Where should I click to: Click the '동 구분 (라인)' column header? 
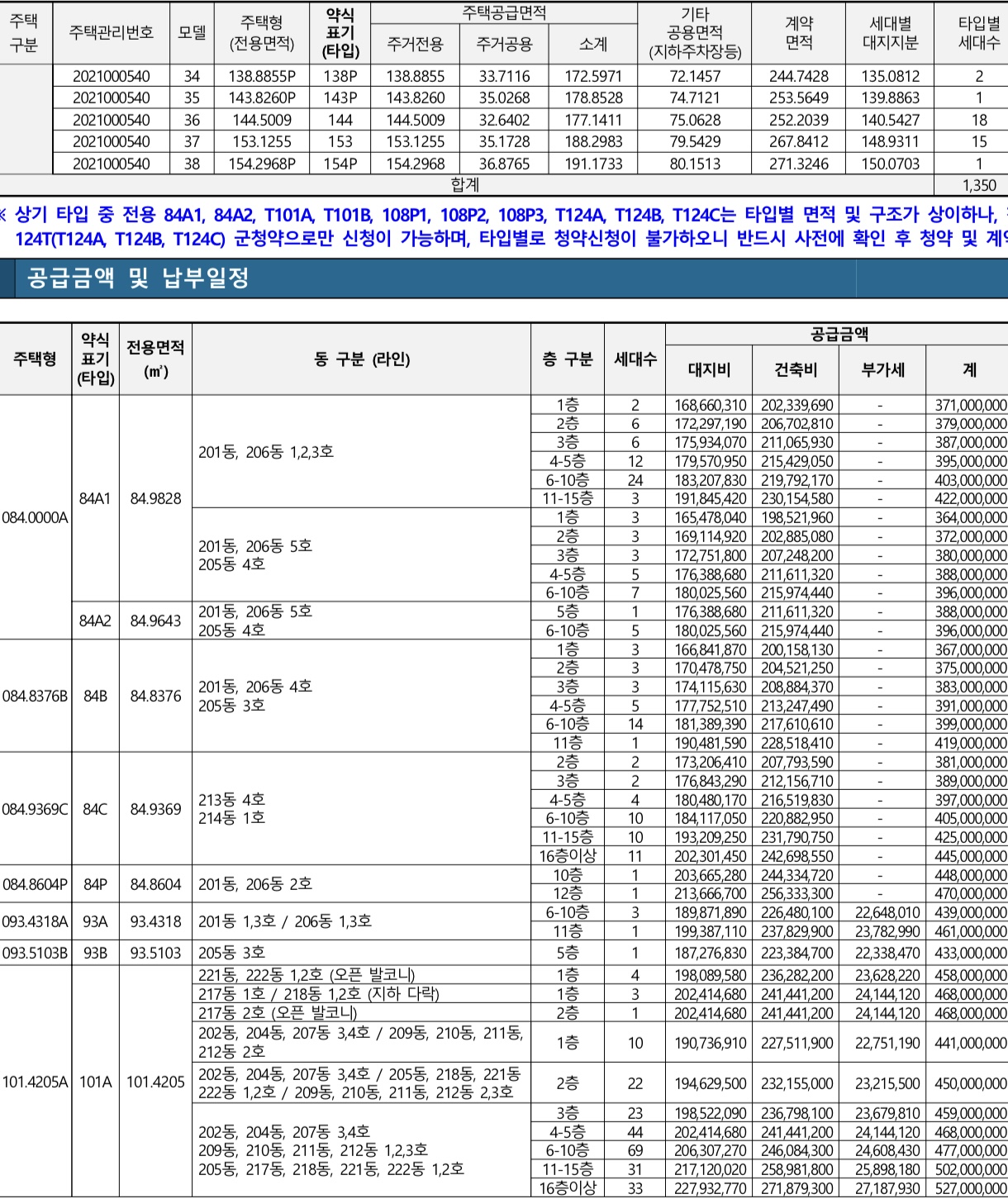(362, 359)
